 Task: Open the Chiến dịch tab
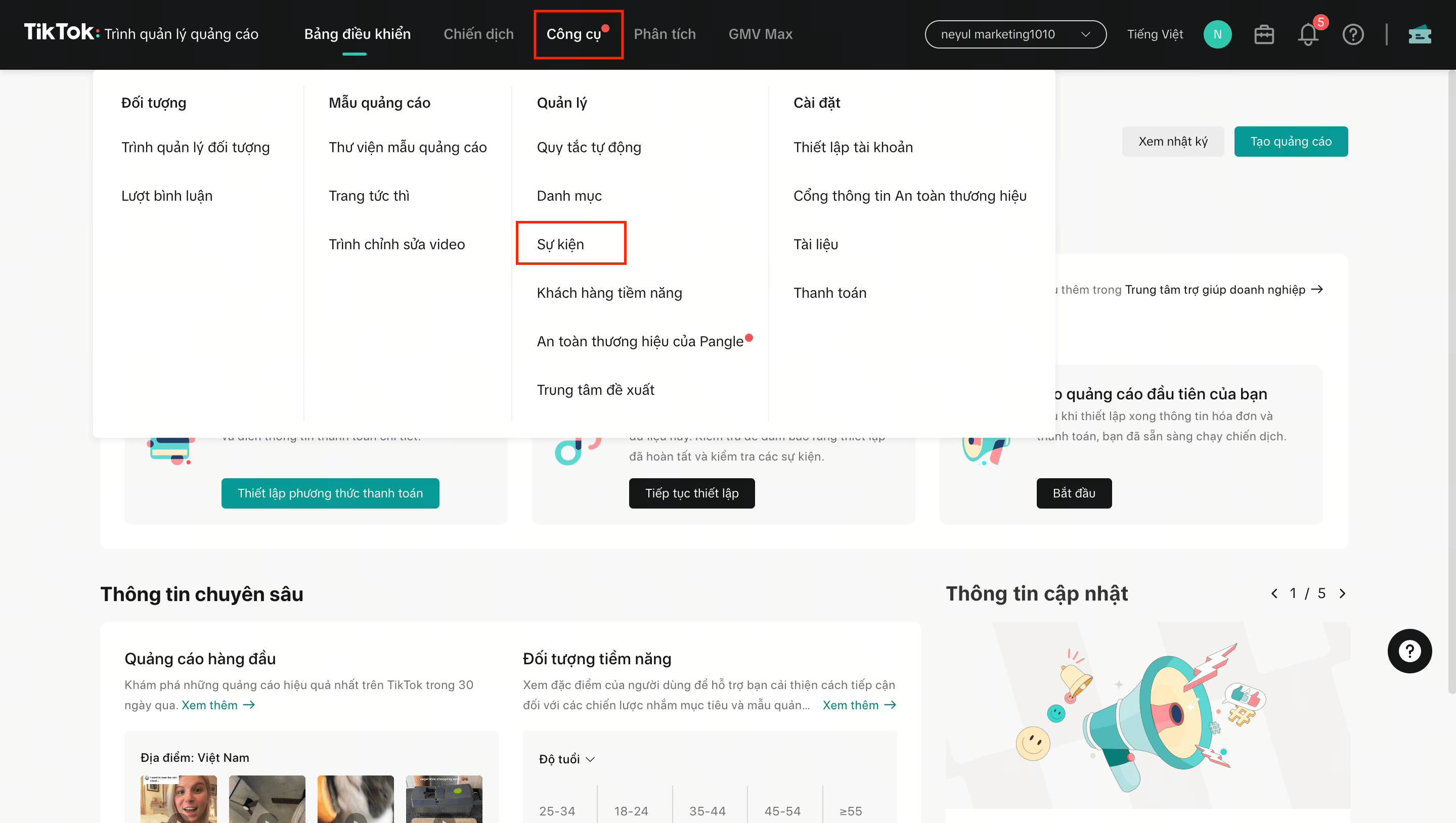click(478, 34)
